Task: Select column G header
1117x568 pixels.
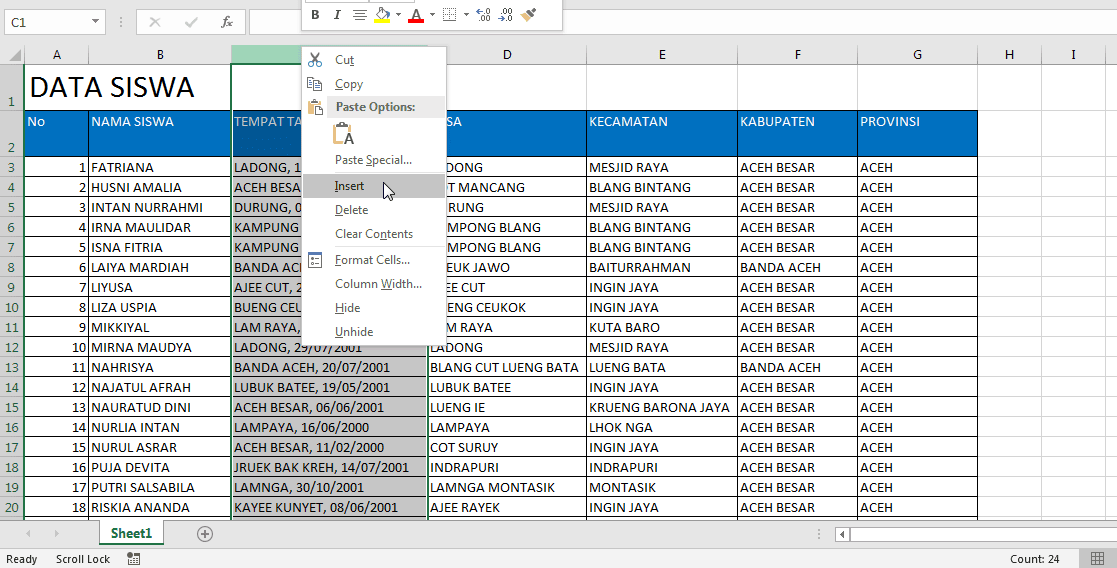Action: tap(917, 55)
